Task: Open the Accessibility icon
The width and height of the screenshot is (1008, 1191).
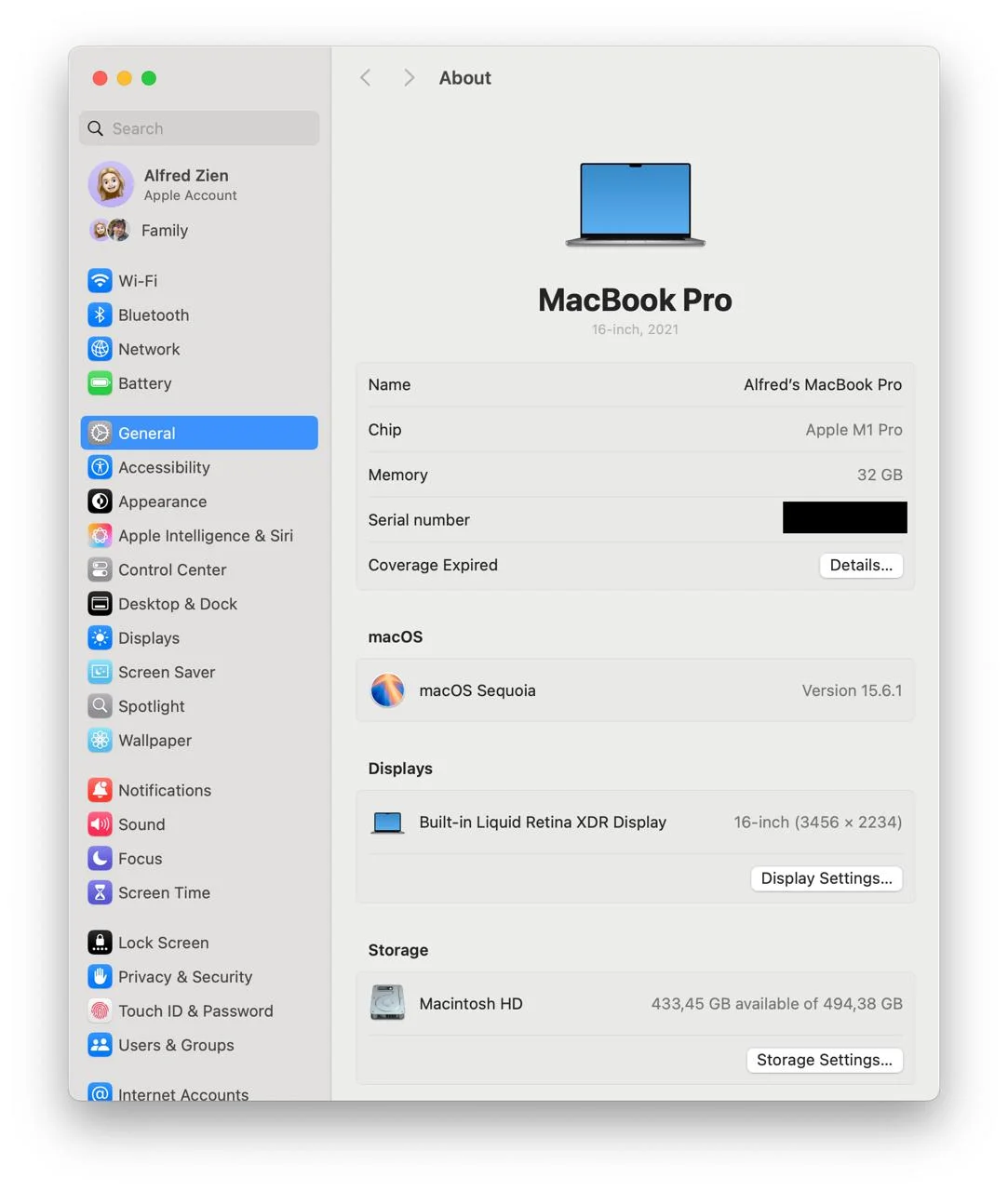Action: click(x=100, y=467)
